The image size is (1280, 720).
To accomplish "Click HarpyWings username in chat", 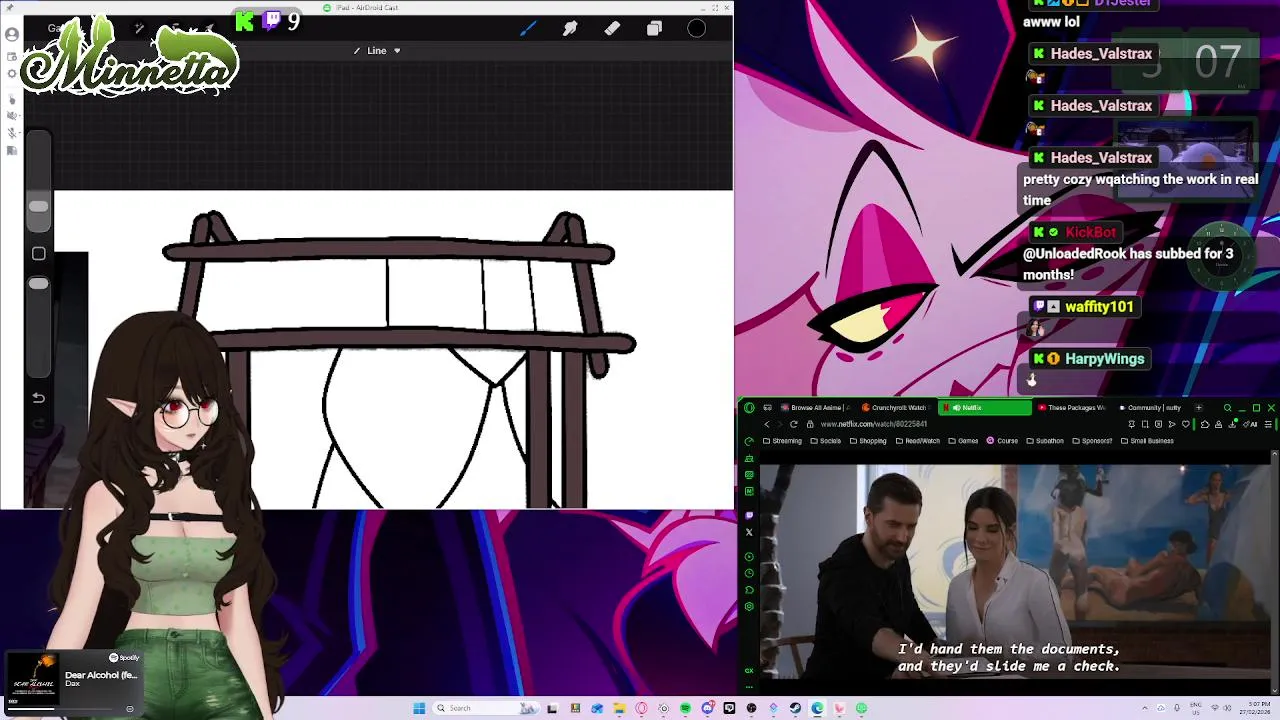I will [x=1104, y=358].
